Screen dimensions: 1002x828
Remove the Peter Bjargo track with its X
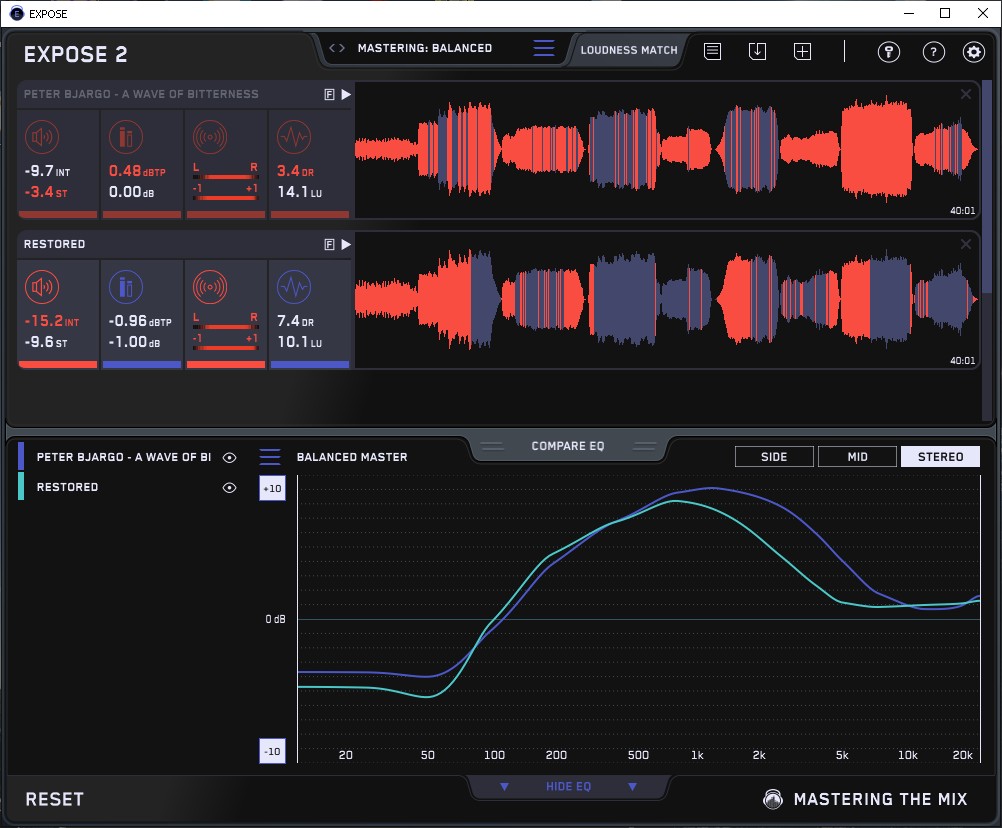[966, 95]
